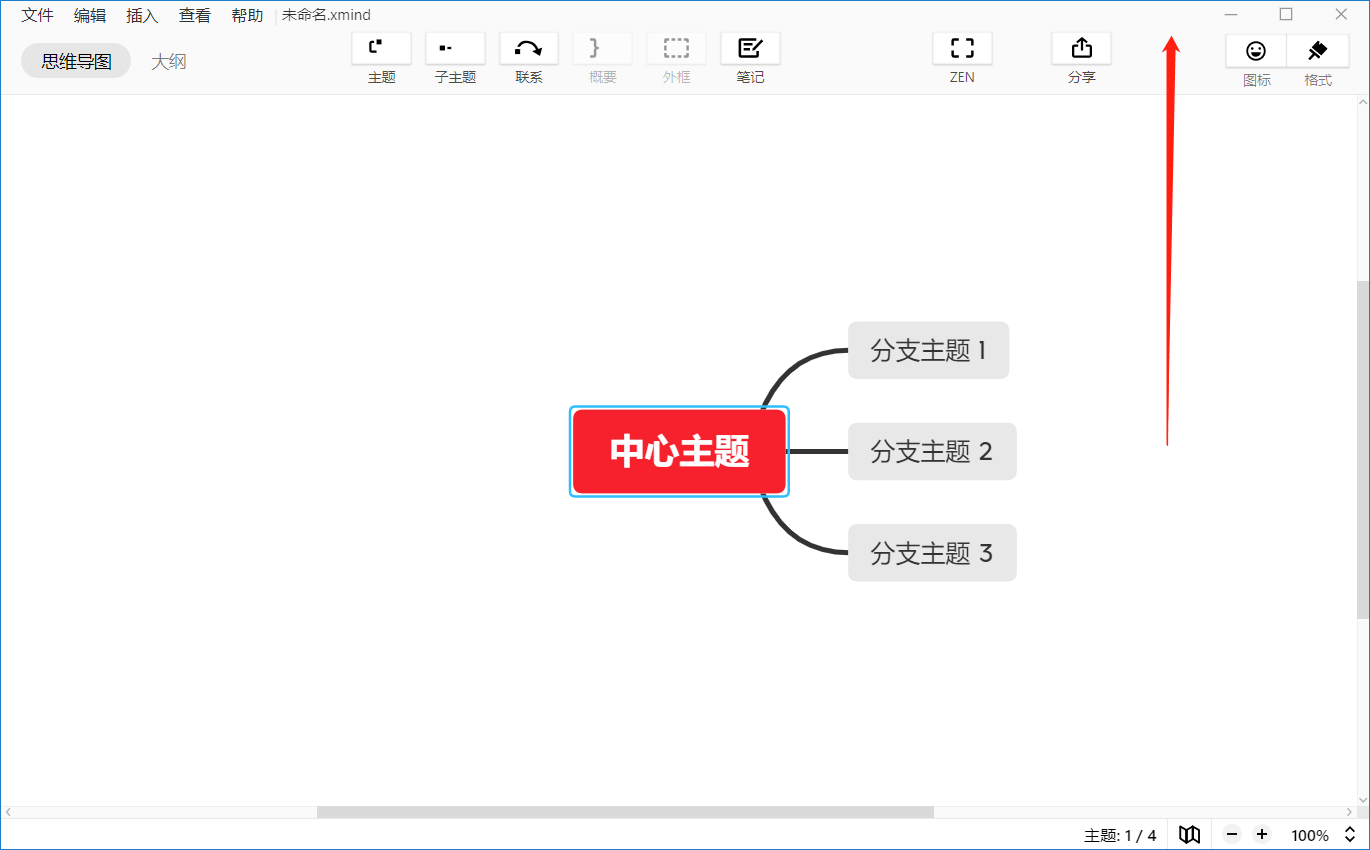Click the horizontal scrollbar at the bottom
This screenshot has width=1370, height=850.
click(x=625, y=812)
